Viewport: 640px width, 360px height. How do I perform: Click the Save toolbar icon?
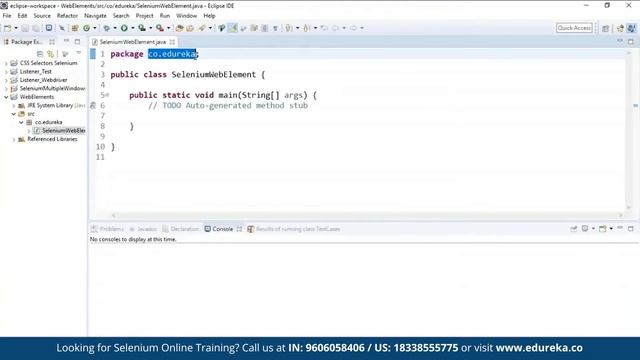pyautogui.click(x=25, y=28)
